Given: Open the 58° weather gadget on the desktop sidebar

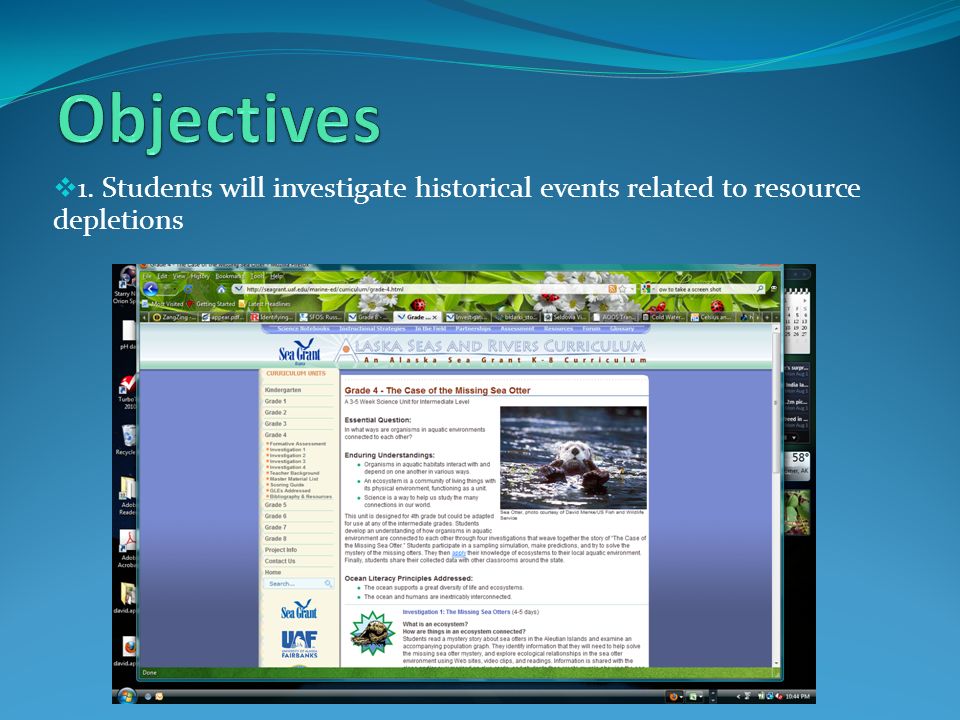Looking at the screenshot, I should tap(798, 465).
